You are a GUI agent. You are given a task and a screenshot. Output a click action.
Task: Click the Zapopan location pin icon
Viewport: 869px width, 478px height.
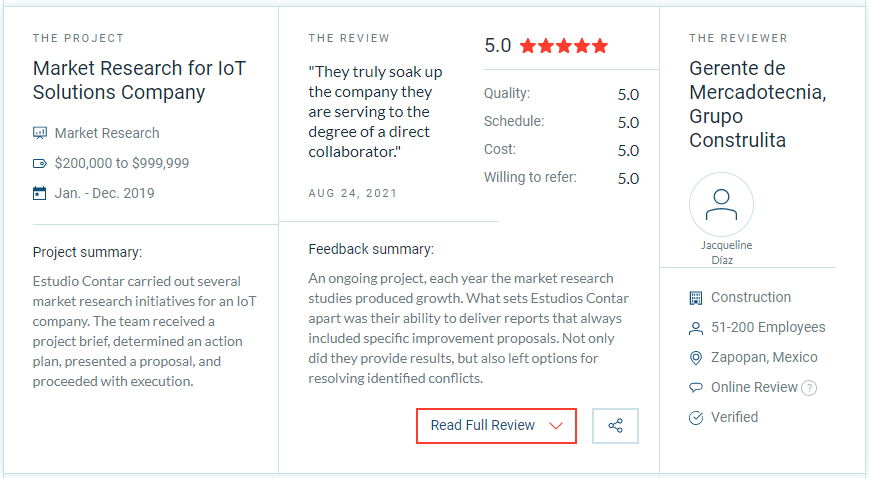(696, 358)
